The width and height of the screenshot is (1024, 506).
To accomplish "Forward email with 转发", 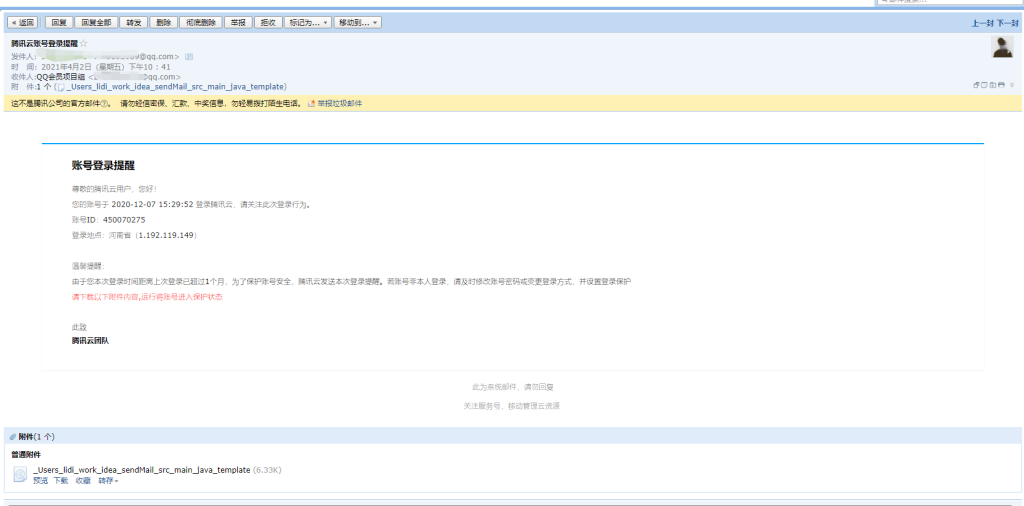I will pyautogui.click(x=134, y=22).
